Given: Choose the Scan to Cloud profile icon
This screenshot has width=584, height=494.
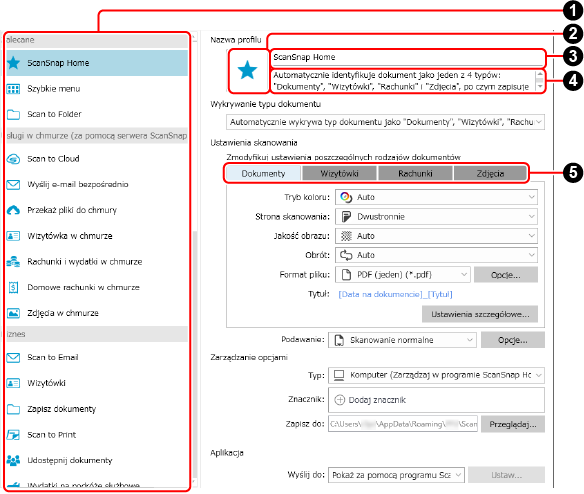Looking at the screenshot, I should 13,159.
